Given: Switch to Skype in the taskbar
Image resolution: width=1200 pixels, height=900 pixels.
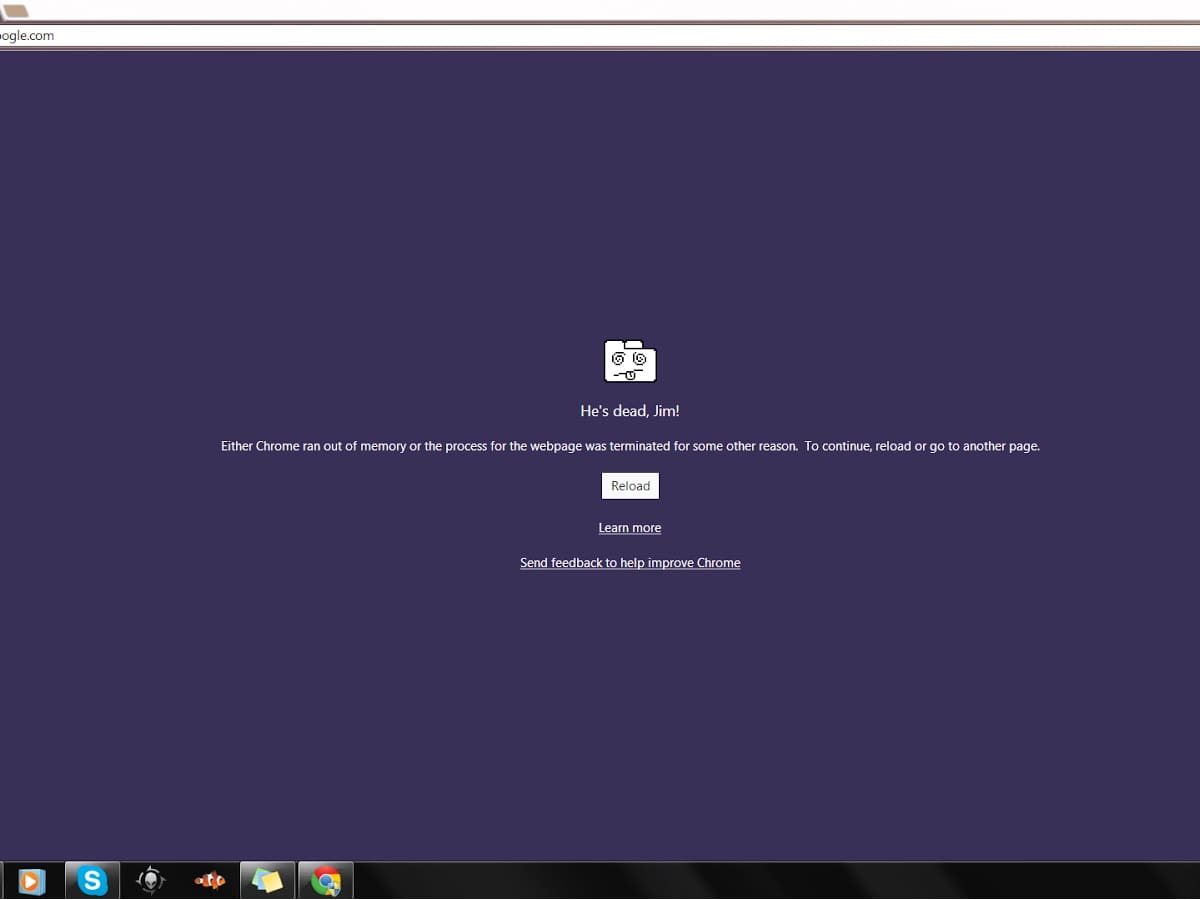Looking at the screenshot, I should pyautogui.click(x=93, y=880).
